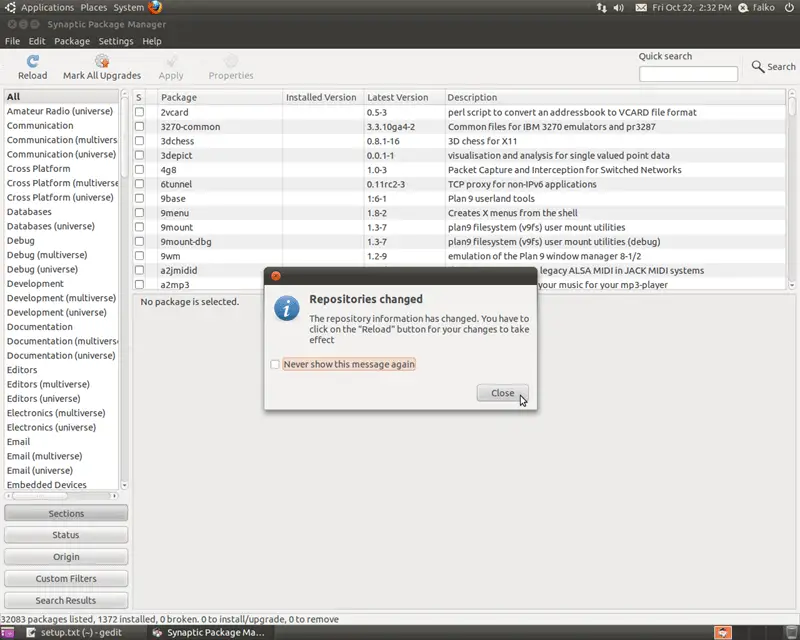Select the Editors section
800x640 pixels.
click(x=61, y=370)
